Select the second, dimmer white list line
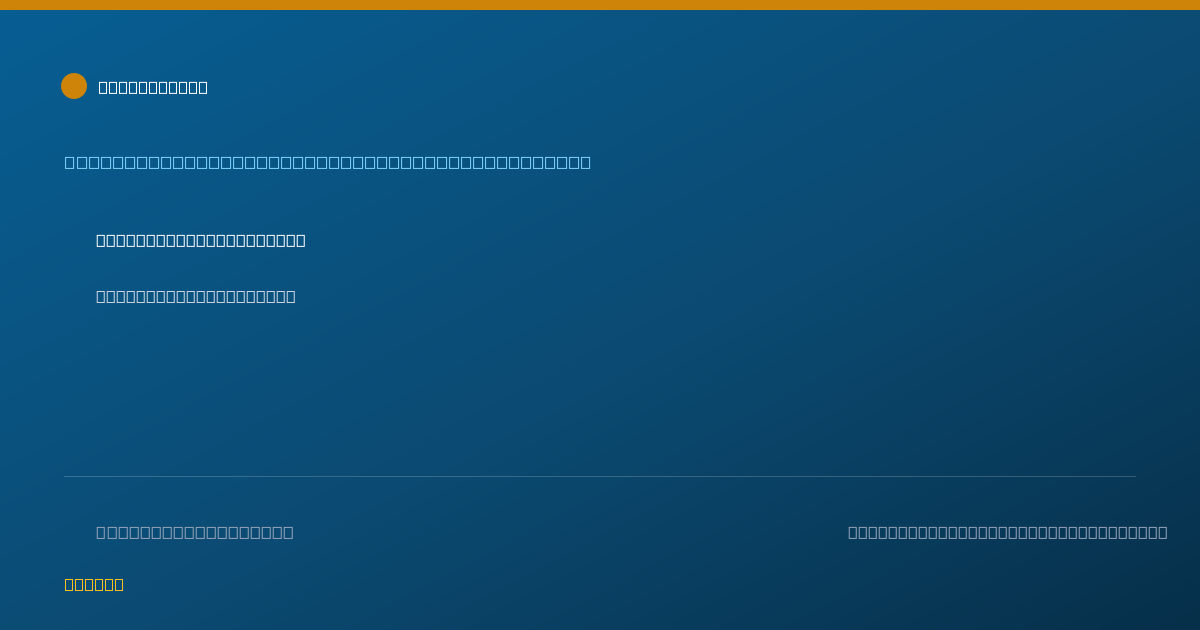This screenshot has height=630, width=1200. tap(196, 296)
